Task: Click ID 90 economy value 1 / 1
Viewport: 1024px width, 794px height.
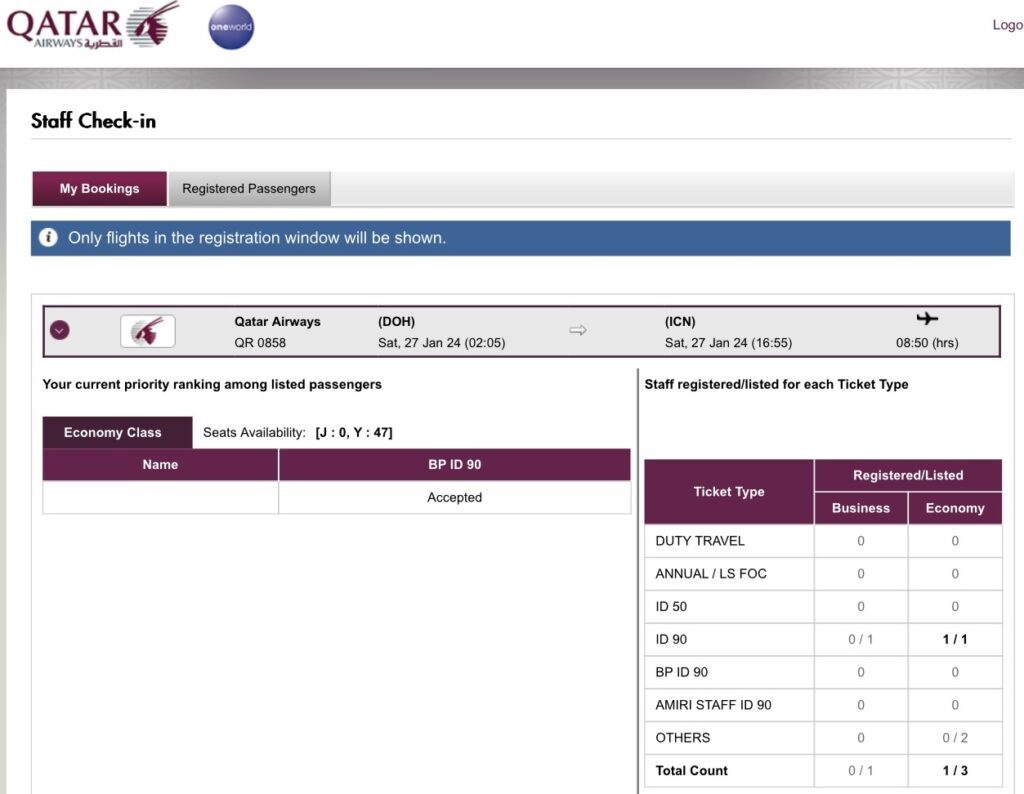Action: click(x=955, y=639)
